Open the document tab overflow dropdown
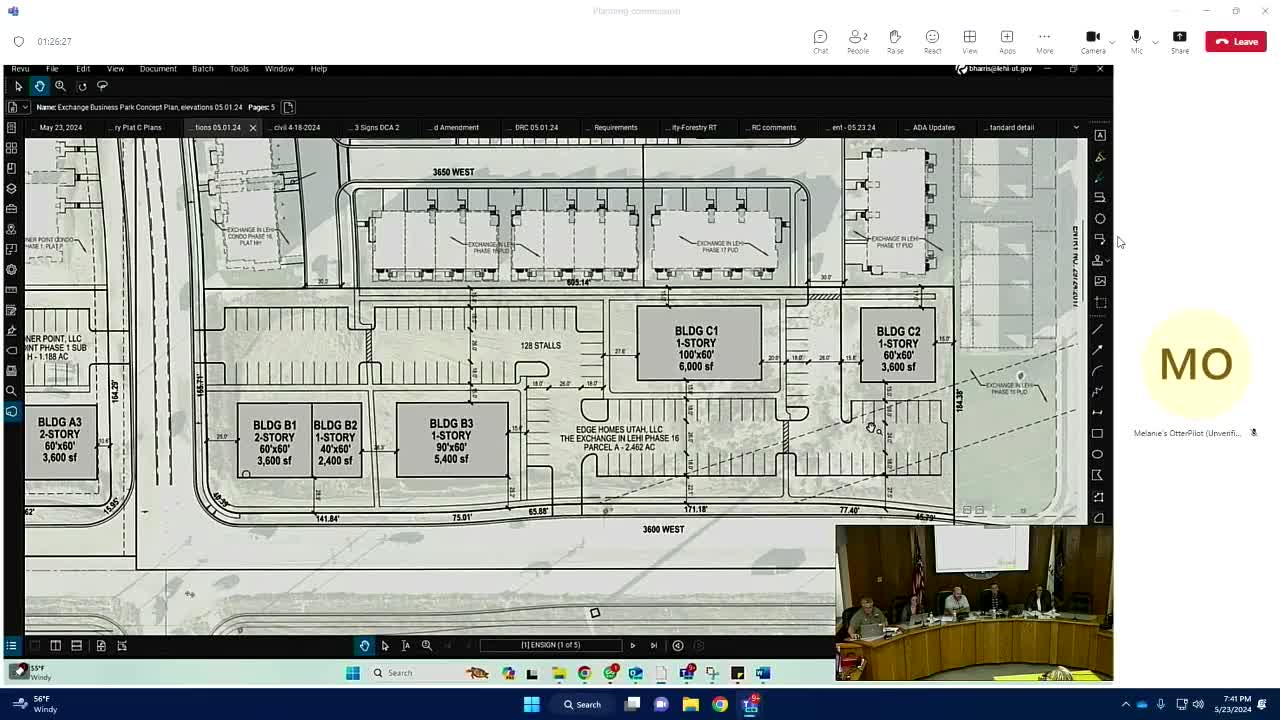1280x720 pixels. point(1076,127)
